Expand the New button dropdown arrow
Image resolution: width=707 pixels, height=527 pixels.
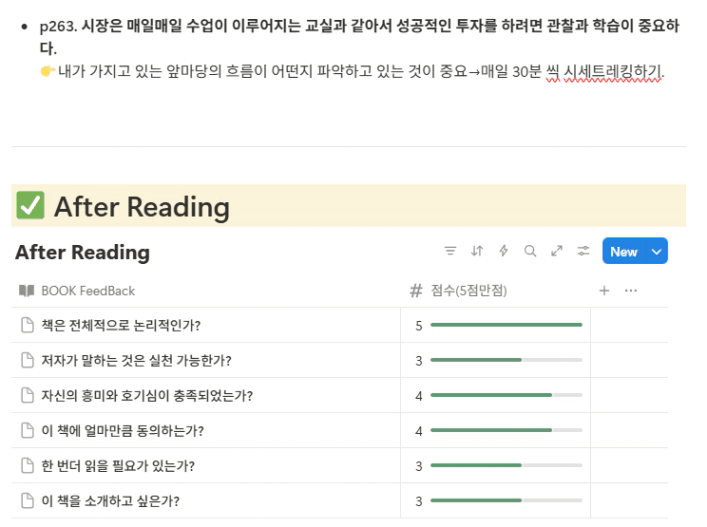pyautogui.click(x=656, y=251)
